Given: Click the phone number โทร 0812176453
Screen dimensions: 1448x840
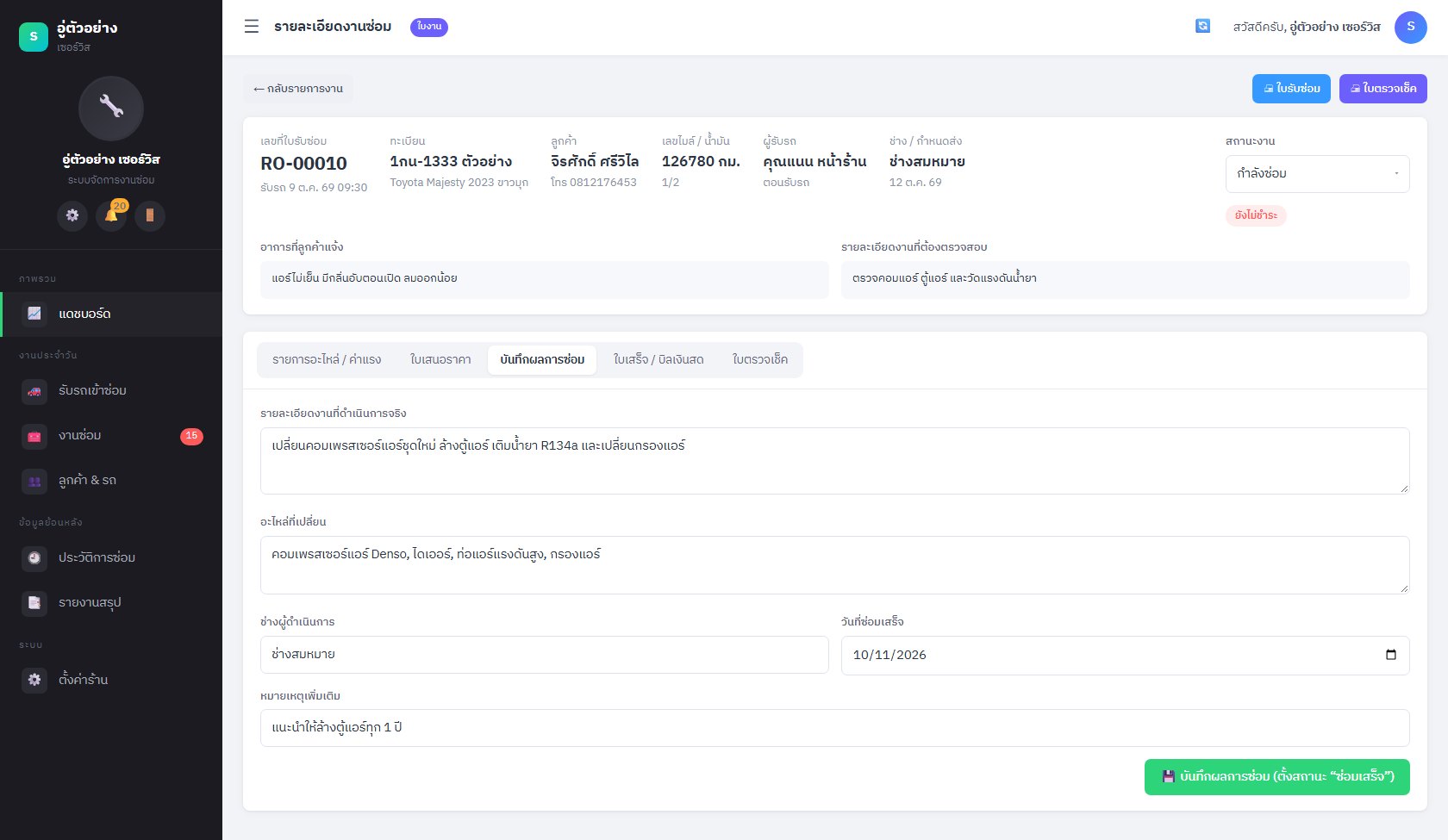Looking at the screenshot, I should (x=594, y=183).
